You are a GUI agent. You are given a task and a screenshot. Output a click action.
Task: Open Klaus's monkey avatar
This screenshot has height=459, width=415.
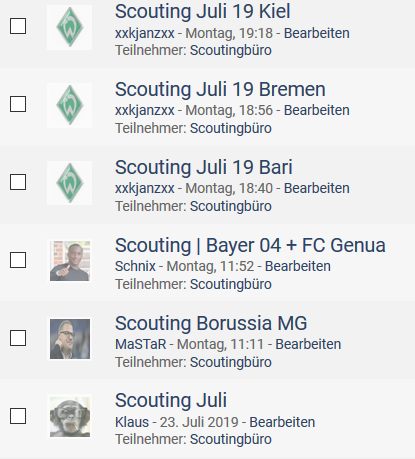70,417
